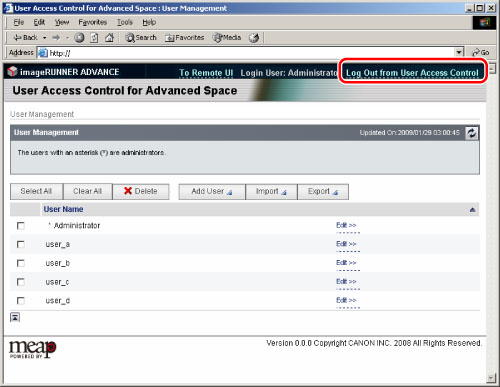Open the Help menu

149,22
